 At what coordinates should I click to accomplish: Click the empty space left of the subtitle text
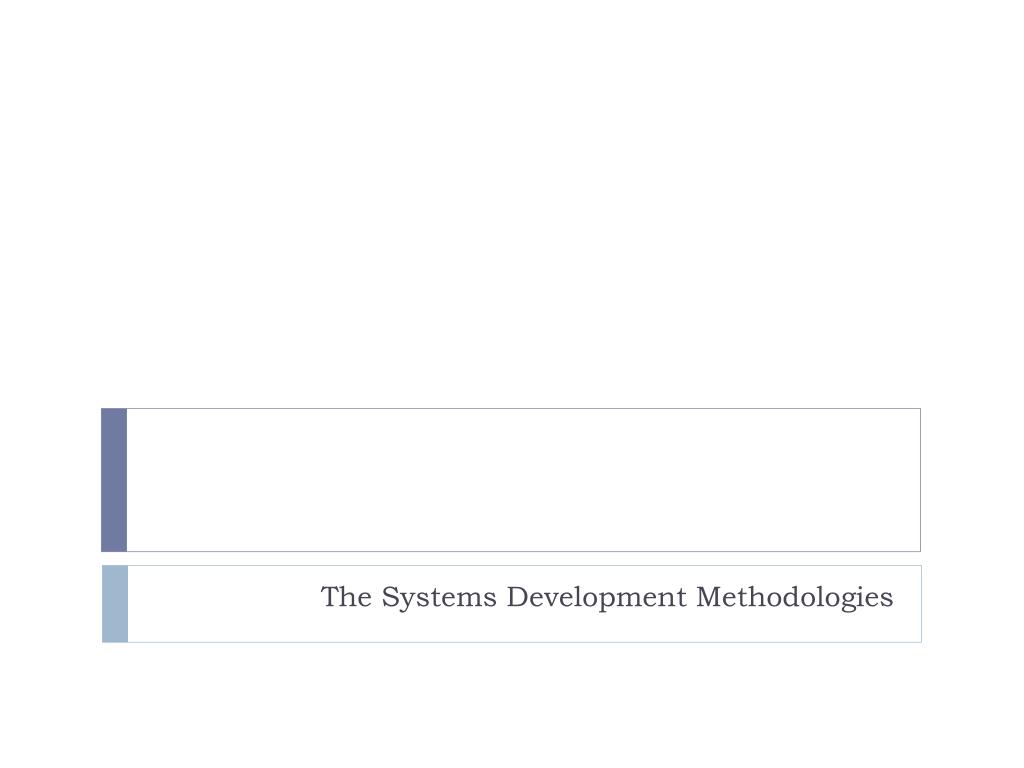tap(222, 604)
